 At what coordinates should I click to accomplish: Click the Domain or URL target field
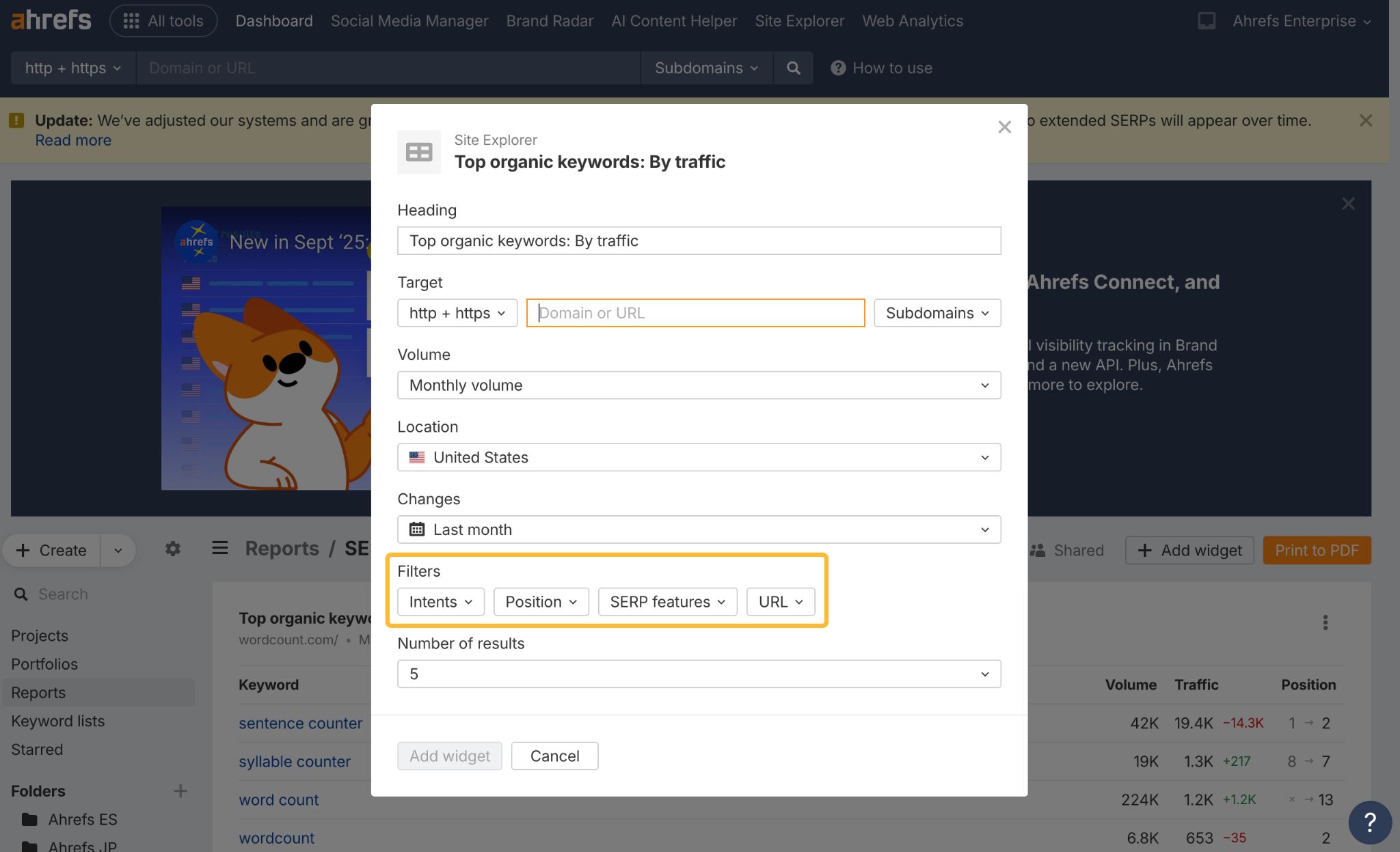click(x=695, y=313)
